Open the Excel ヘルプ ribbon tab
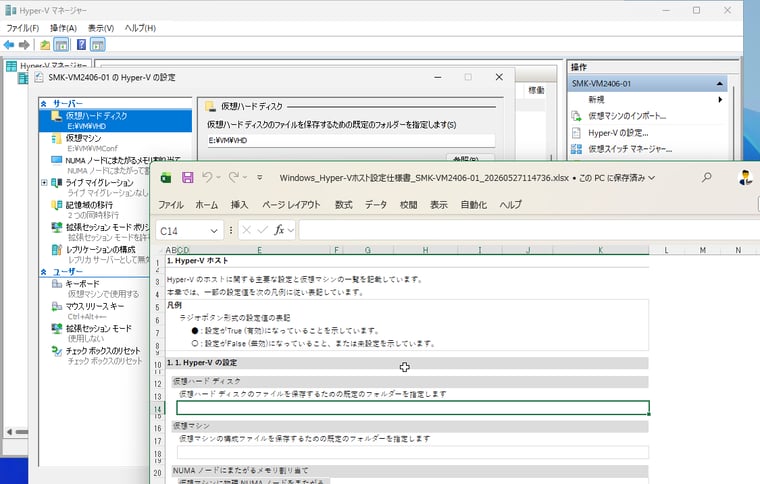This screenshot has height=484, width=760. (x=510, y=205)
